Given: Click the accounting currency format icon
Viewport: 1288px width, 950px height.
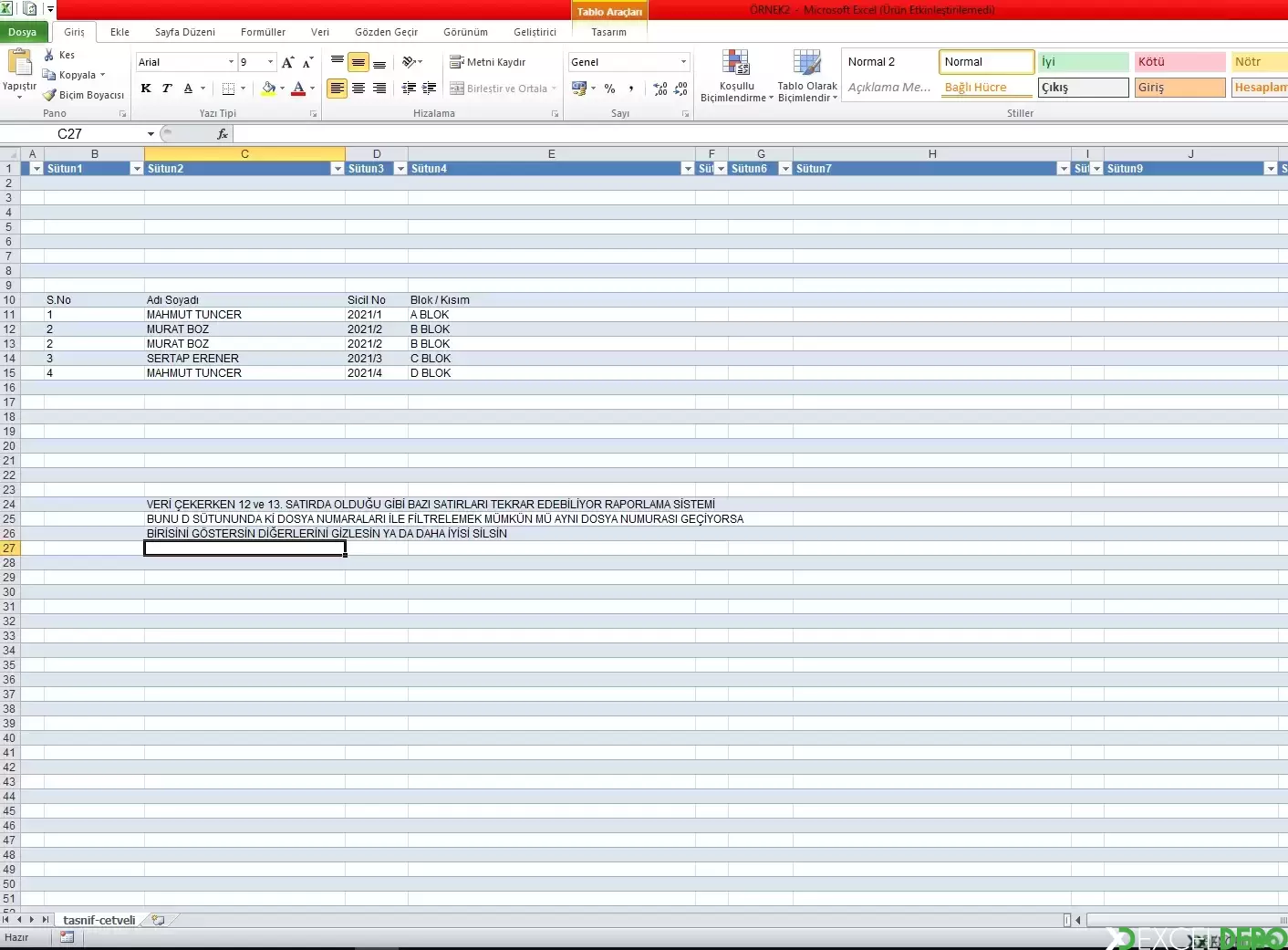Looking at the screenshot, I should (x=578, y=89).
